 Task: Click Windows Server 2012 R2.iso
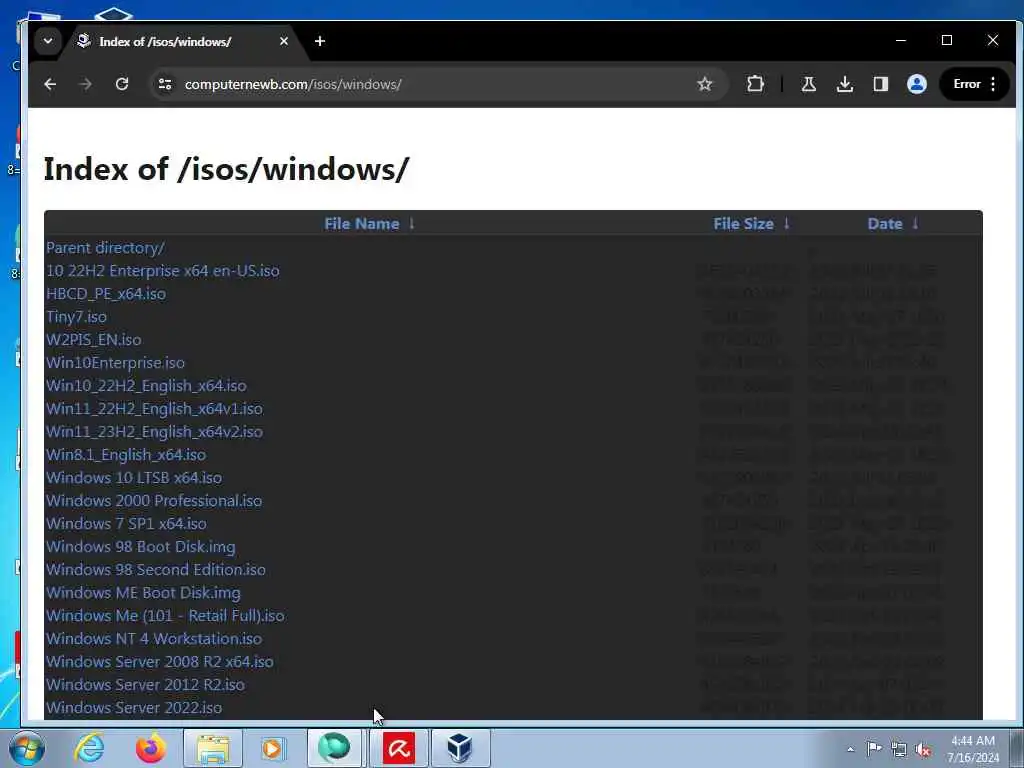[x=146, y=685]
